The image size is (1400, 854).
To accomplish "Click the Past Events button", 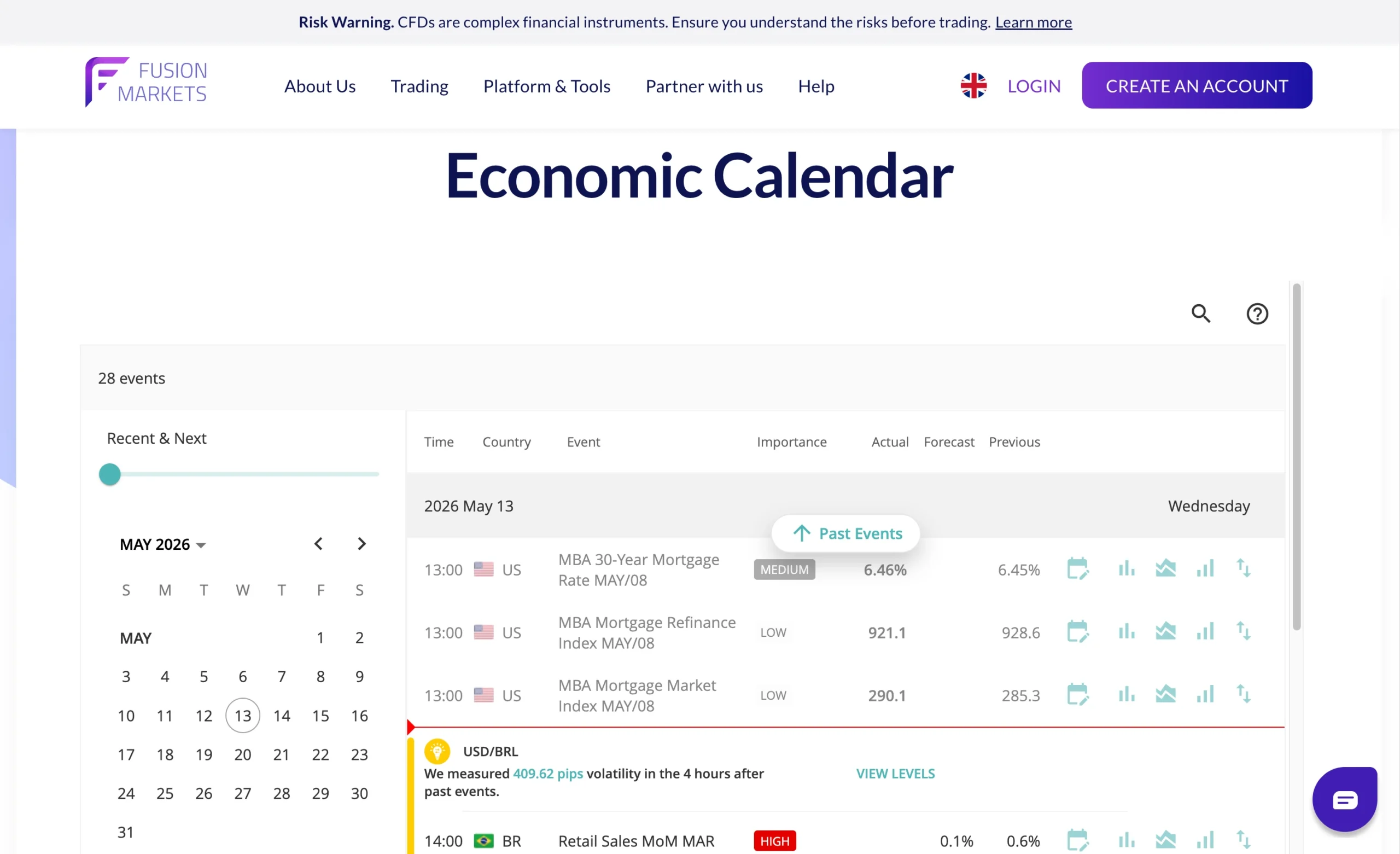I will click(845, 533).
